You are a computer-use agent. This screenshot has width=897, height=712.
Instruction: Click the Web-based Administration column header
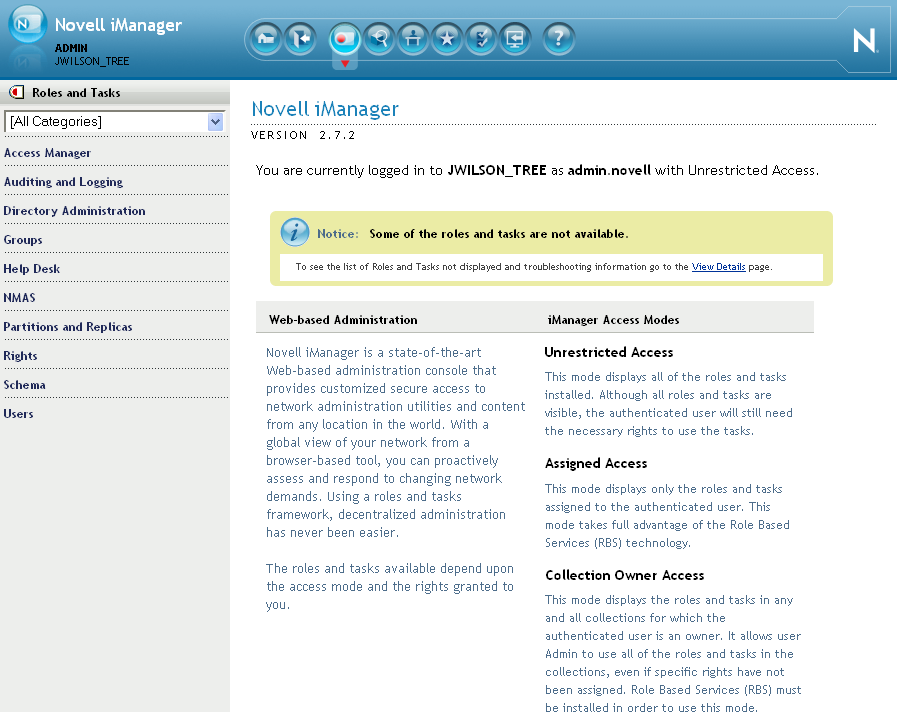click(x=343, y=320)
